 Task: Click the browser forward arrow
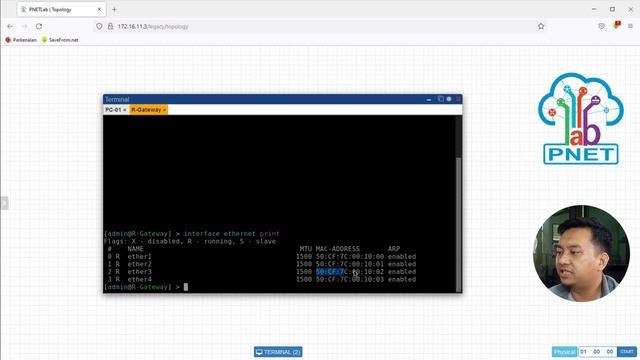(x=24, y=26)
